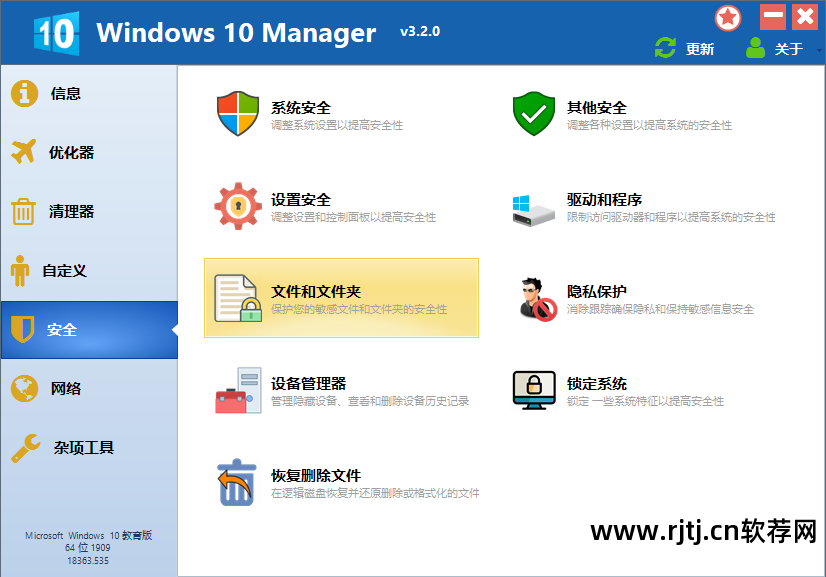Select the globe 网络 icon

24,388
